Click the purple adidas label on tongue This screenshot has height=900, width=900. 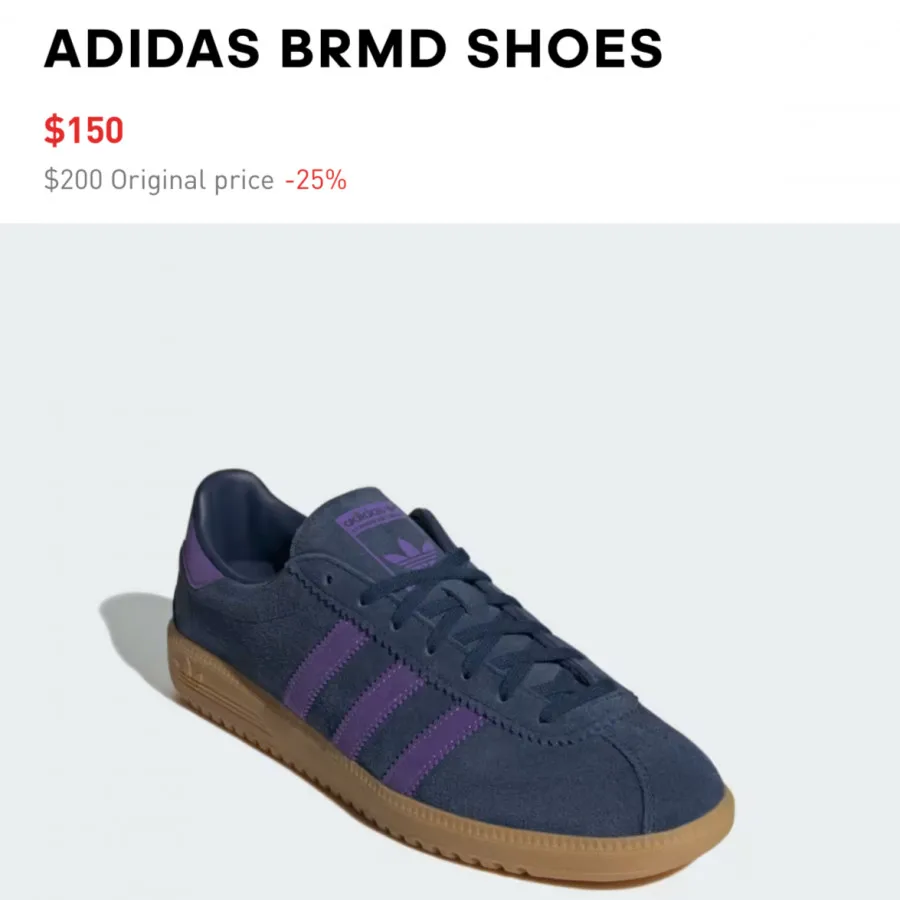[x=367, y=513]
